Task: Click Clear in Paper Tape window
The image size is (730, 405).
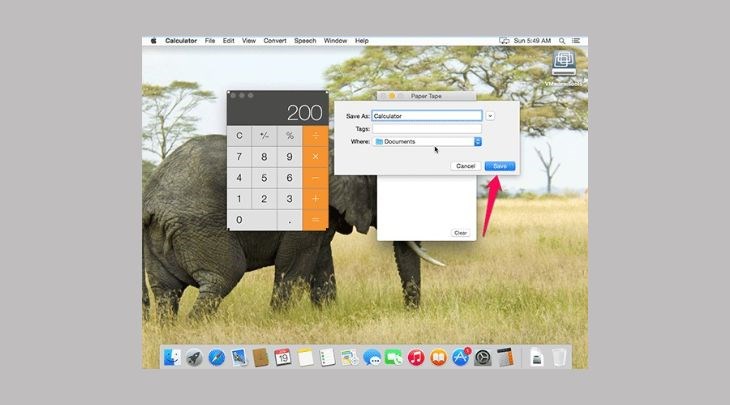Action: click(460, 233)
